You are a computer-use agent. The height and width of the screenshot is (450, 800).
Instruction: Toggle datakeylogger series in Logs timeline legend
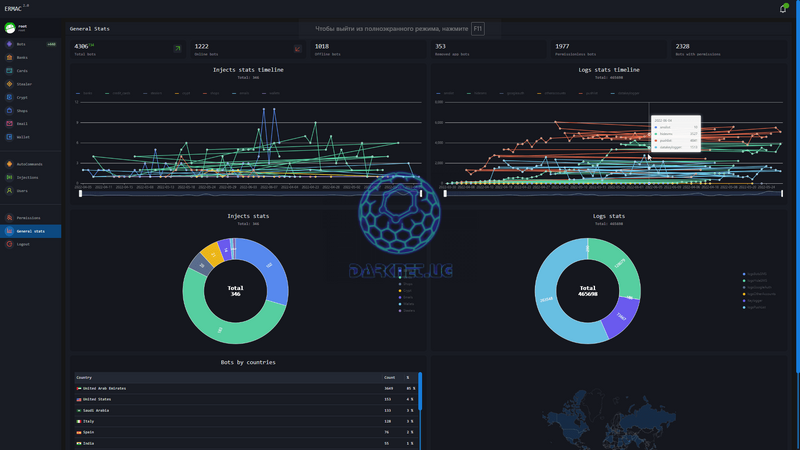pos(624,93)
